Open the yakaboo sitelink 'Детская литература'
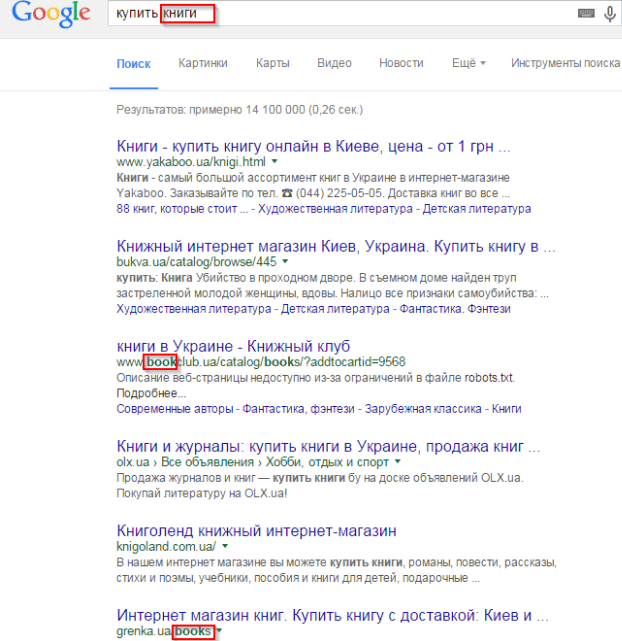This screenshot has height=641, width=622. (477, 209)
